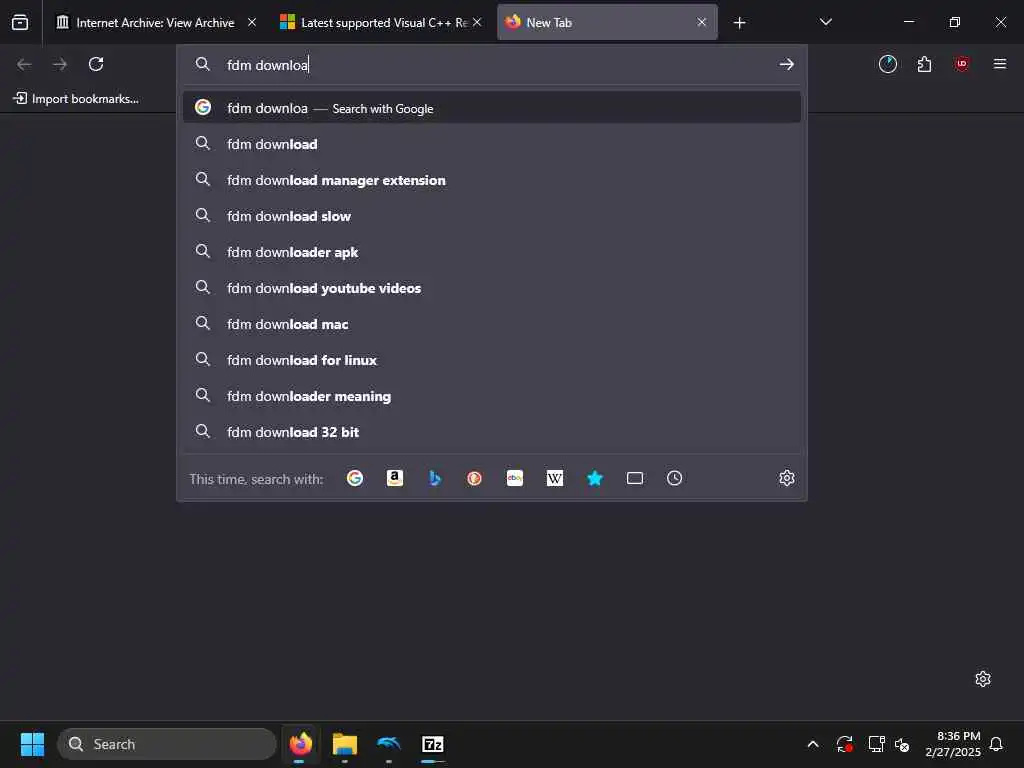Open the uBlock Origin extension icon
Image resolution: width=1024 pixels, height=768 pixels.
[961, 64]
